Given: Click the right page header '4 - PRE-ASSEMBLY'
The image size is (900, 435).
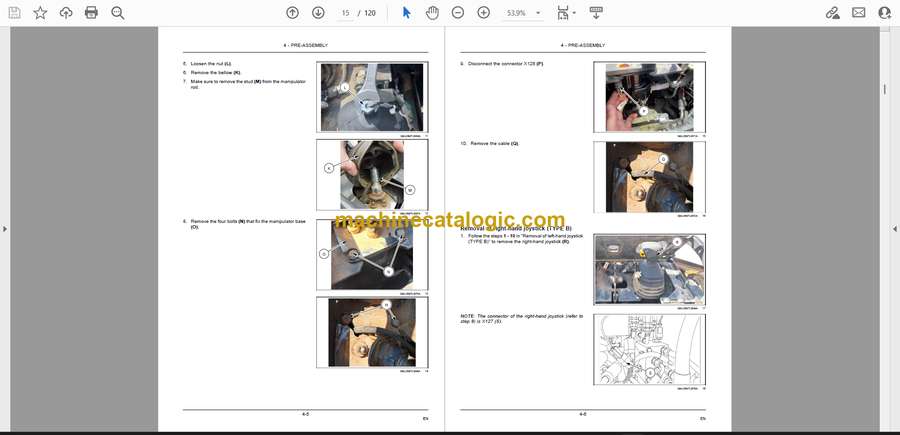Looking at the screenshot, I should 583,45.
